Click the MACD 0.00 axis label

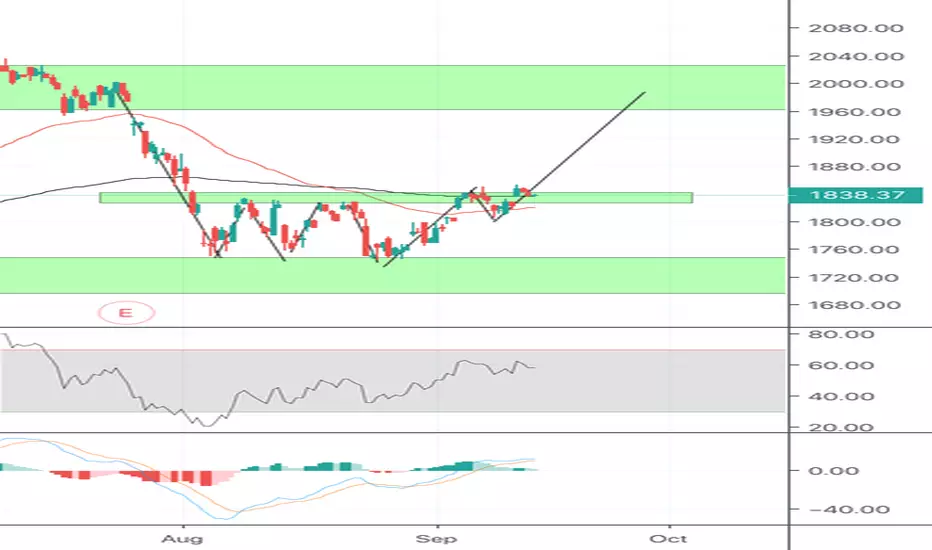[834, 471]
